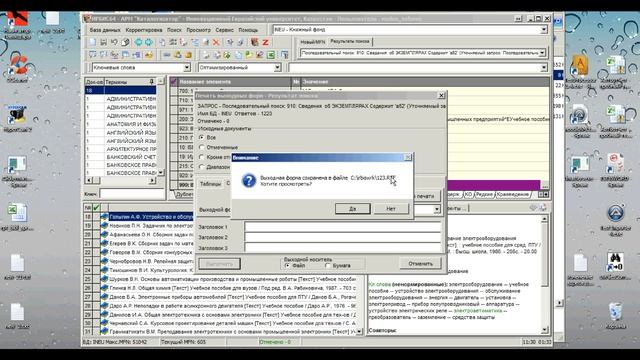Select record 'Данилов И.А. Общая электротехника'
Screen dimensions: 640x360
pyautogui.click(x=233, y=315)
